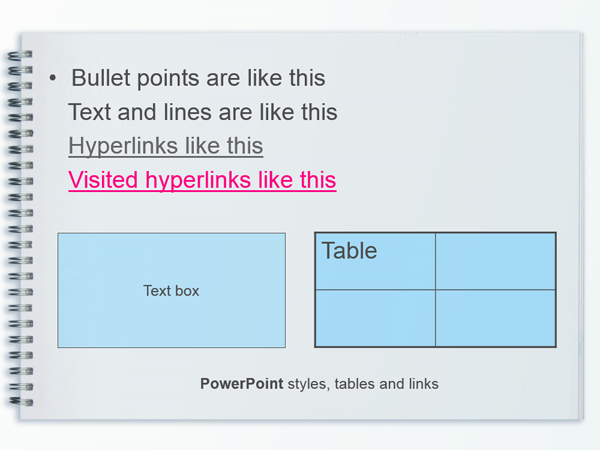
Task: Select the 'Text and lines are like this' line
Action: 203,112
